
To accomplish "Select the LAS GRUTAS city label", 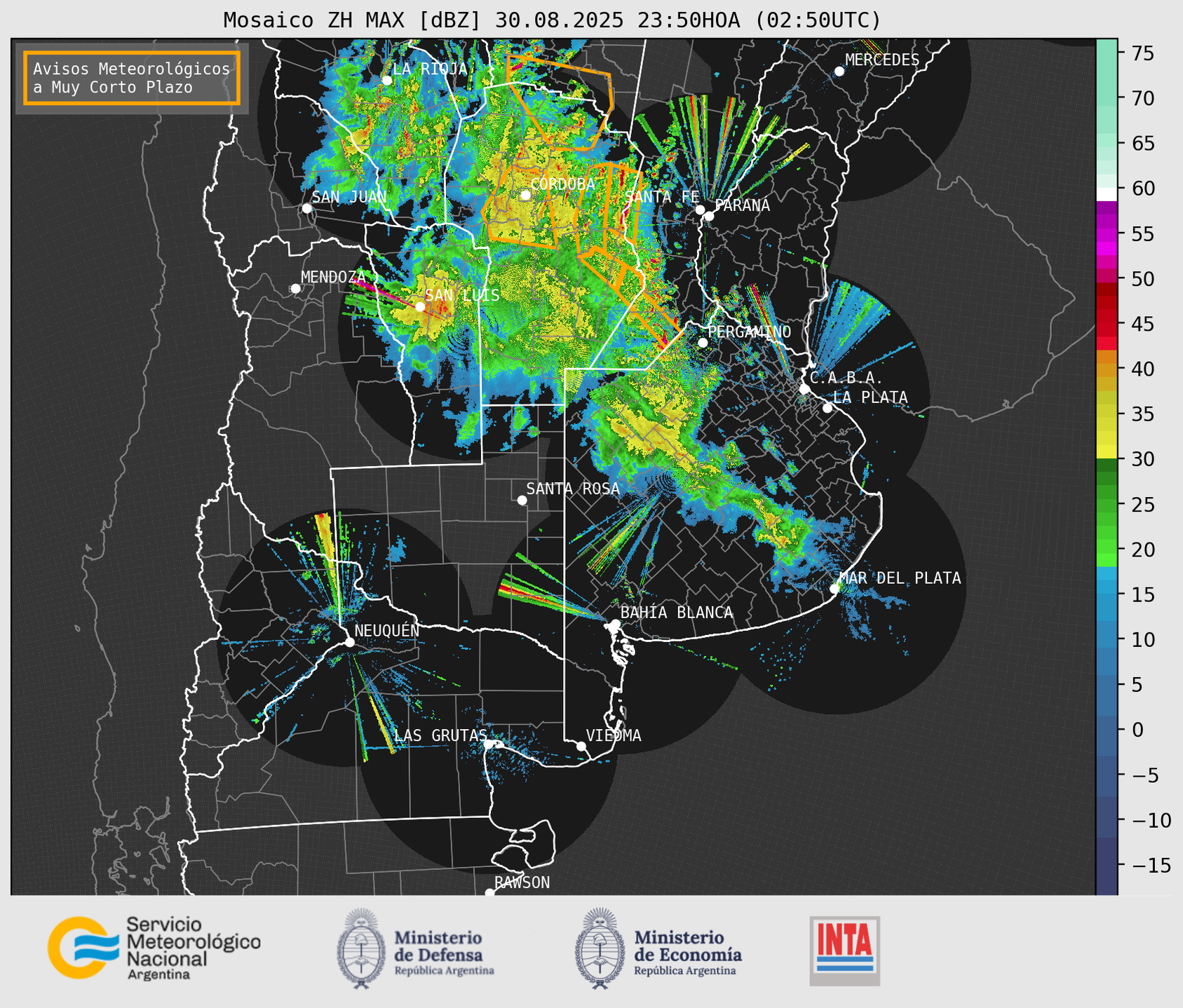I will (x=440, y=735).
